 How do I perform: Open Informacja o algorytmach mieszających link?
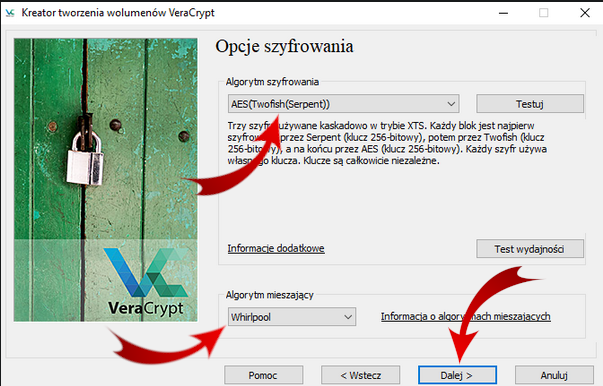466,316
